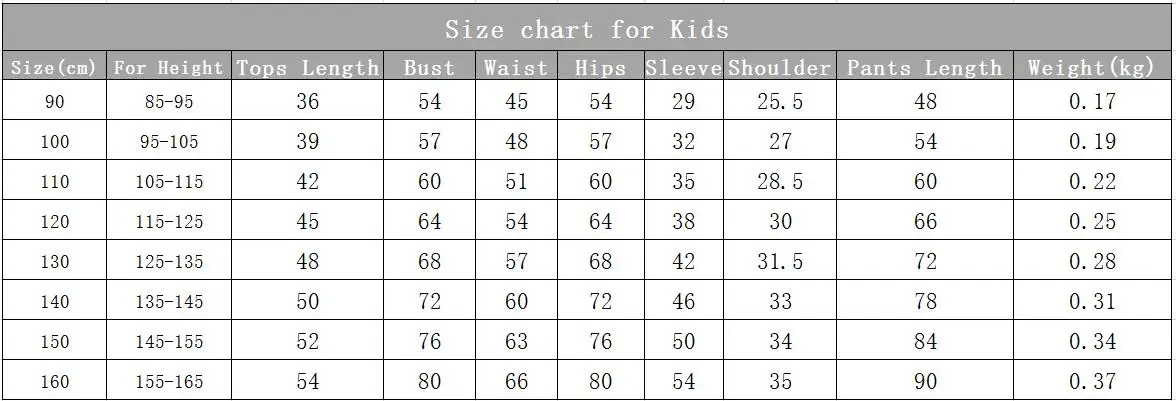The height and width of the screenshot is (401, 1176).
Task: Select the 0.37 weight cell
Action: [x=1092, y=382]
